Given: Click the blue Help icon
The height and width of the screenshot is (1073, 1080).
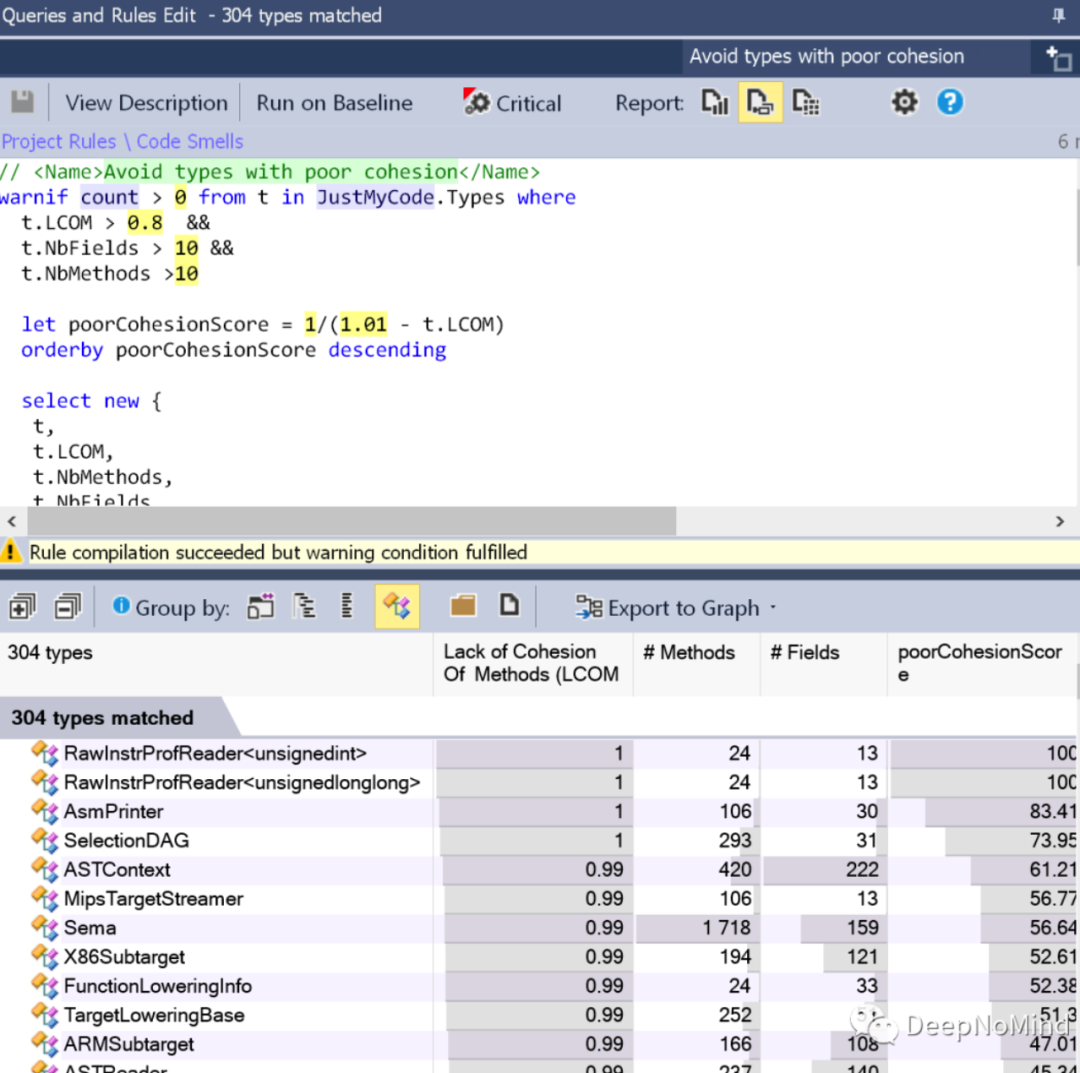Looking at the screenshot, I should tap(949, 101).
